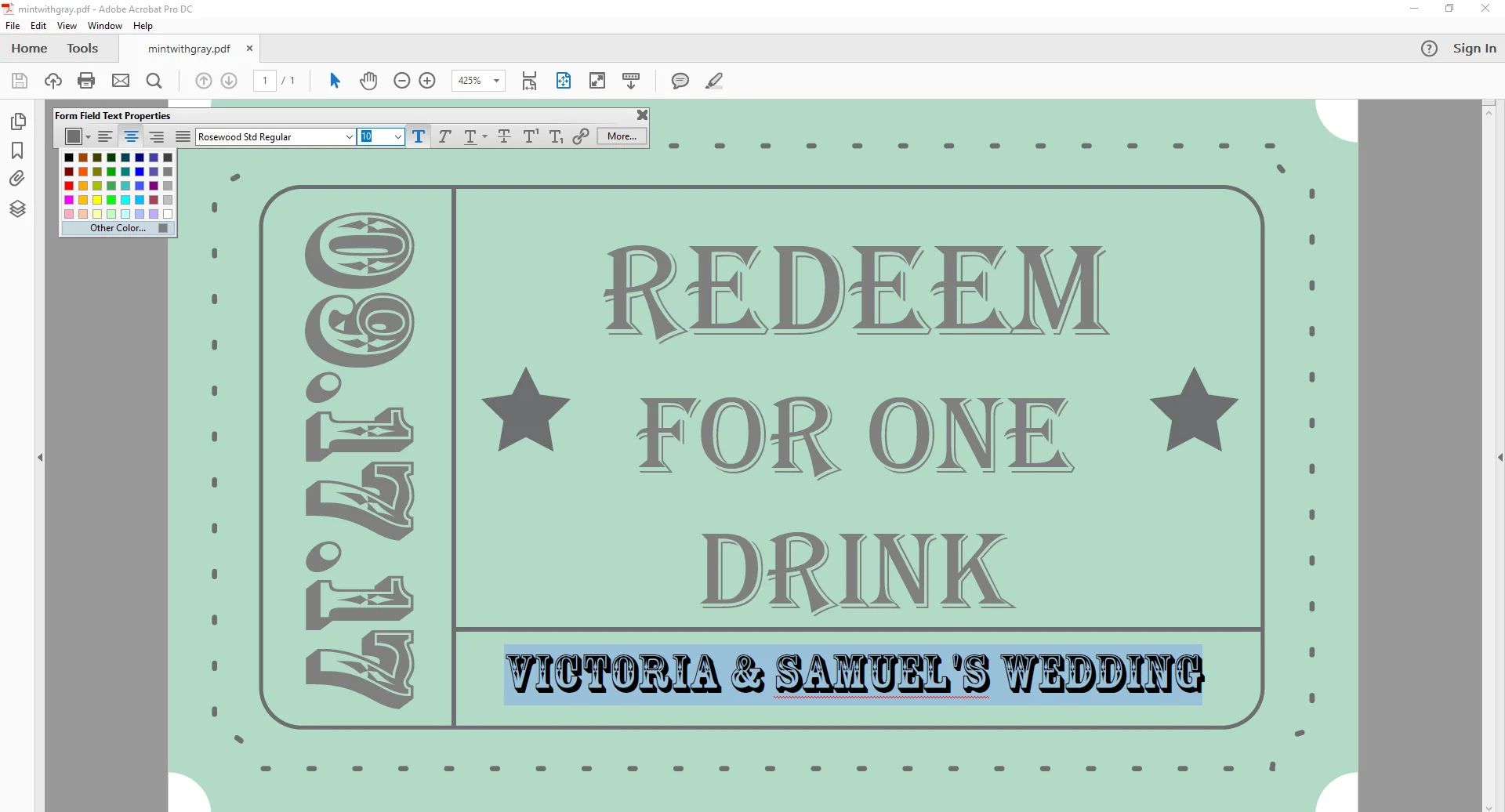Click the current page number field

tap(265, 81)
